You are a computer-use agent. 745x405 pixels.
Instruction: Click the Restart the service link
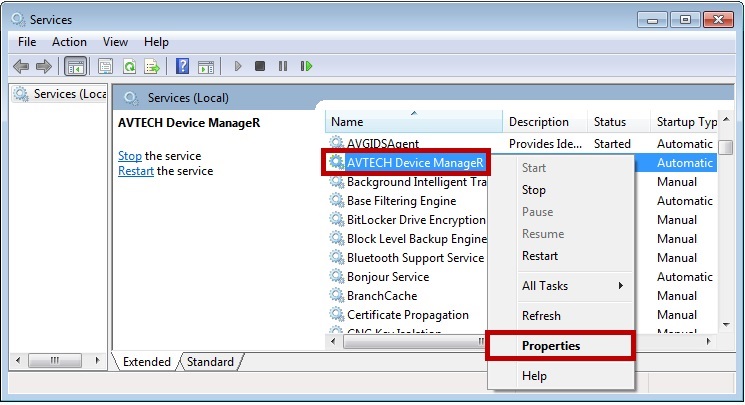click(x=135, y=171)
